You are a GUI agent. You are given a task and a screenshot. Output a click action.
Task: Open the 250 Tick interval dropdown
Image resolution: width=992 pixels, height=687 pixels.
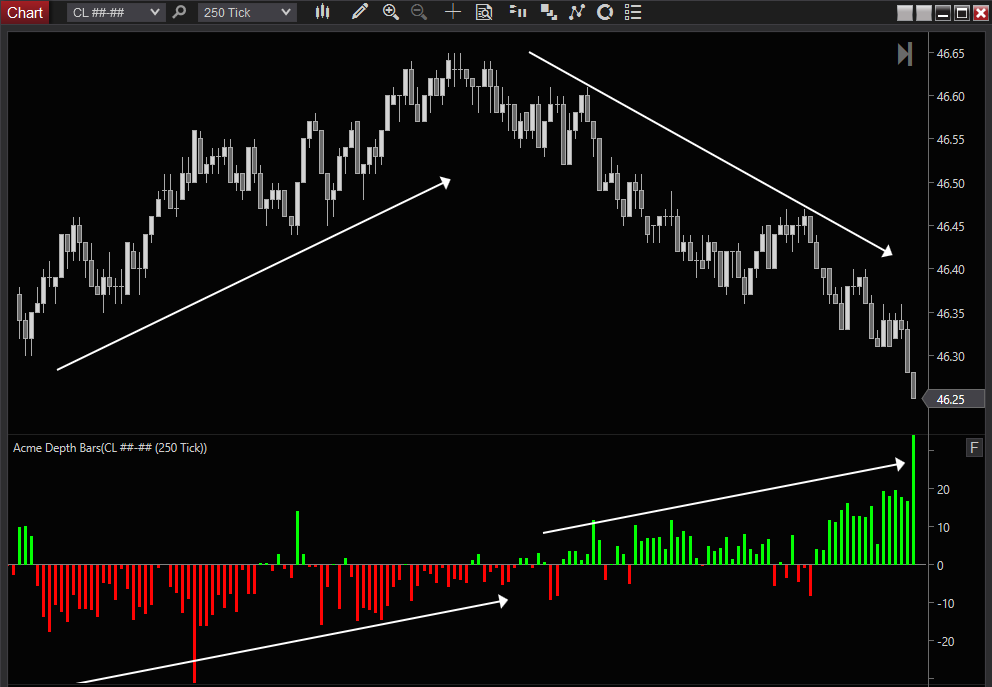pyautogui.click(x=247, y=12)
